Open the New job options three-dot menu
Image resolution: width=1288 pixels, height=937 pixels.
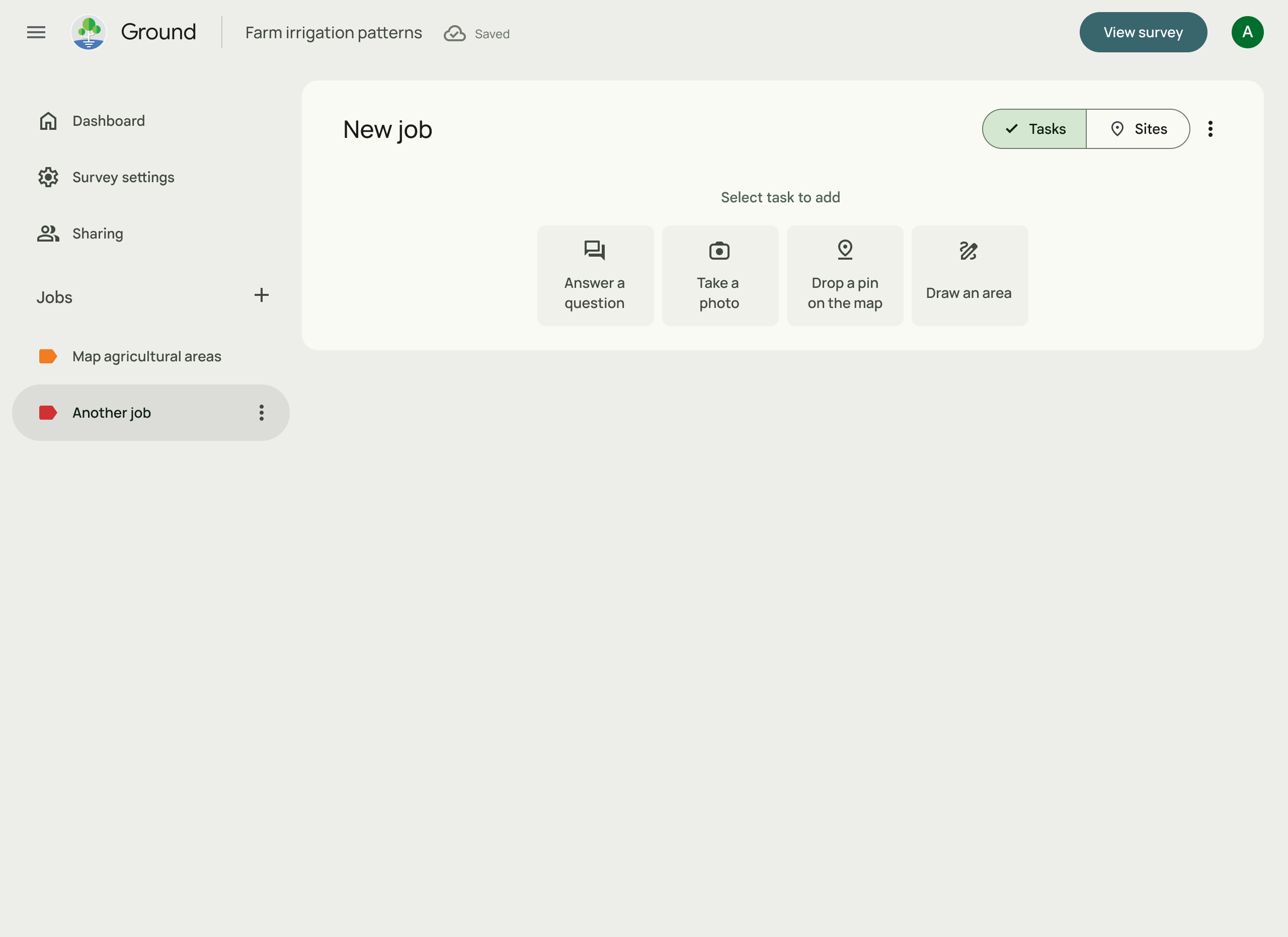[x=1211, y=129]
